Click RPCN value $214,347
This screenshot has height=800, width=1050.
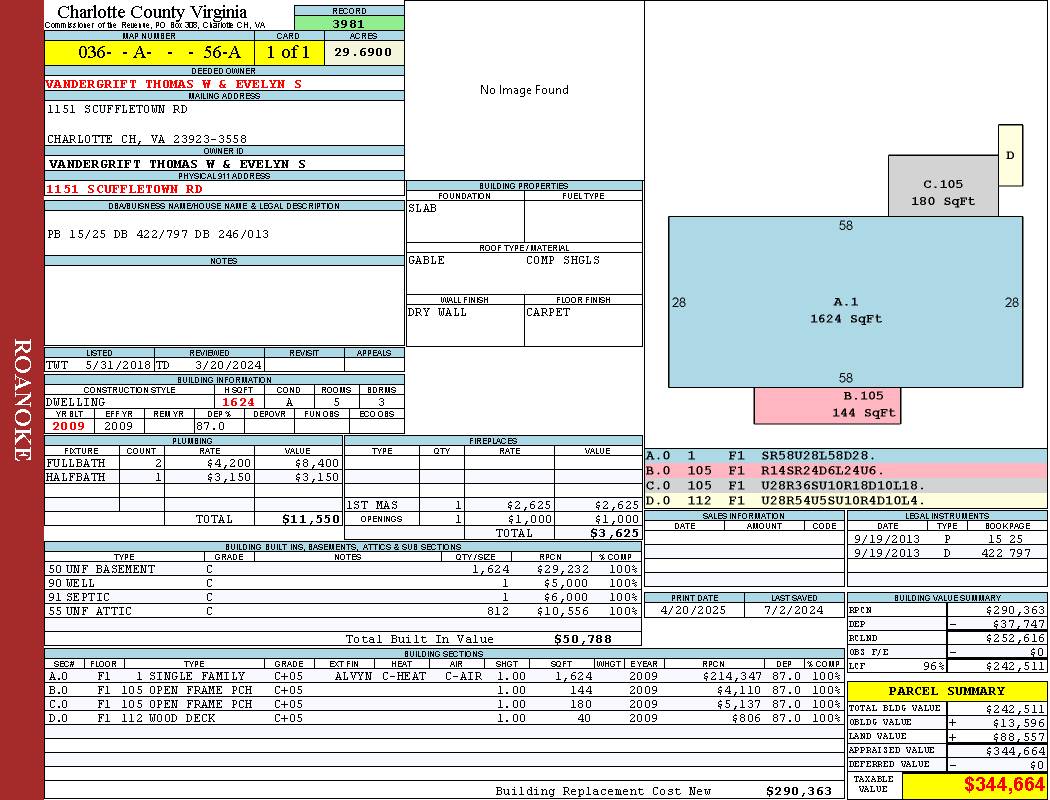click(732, 676)
